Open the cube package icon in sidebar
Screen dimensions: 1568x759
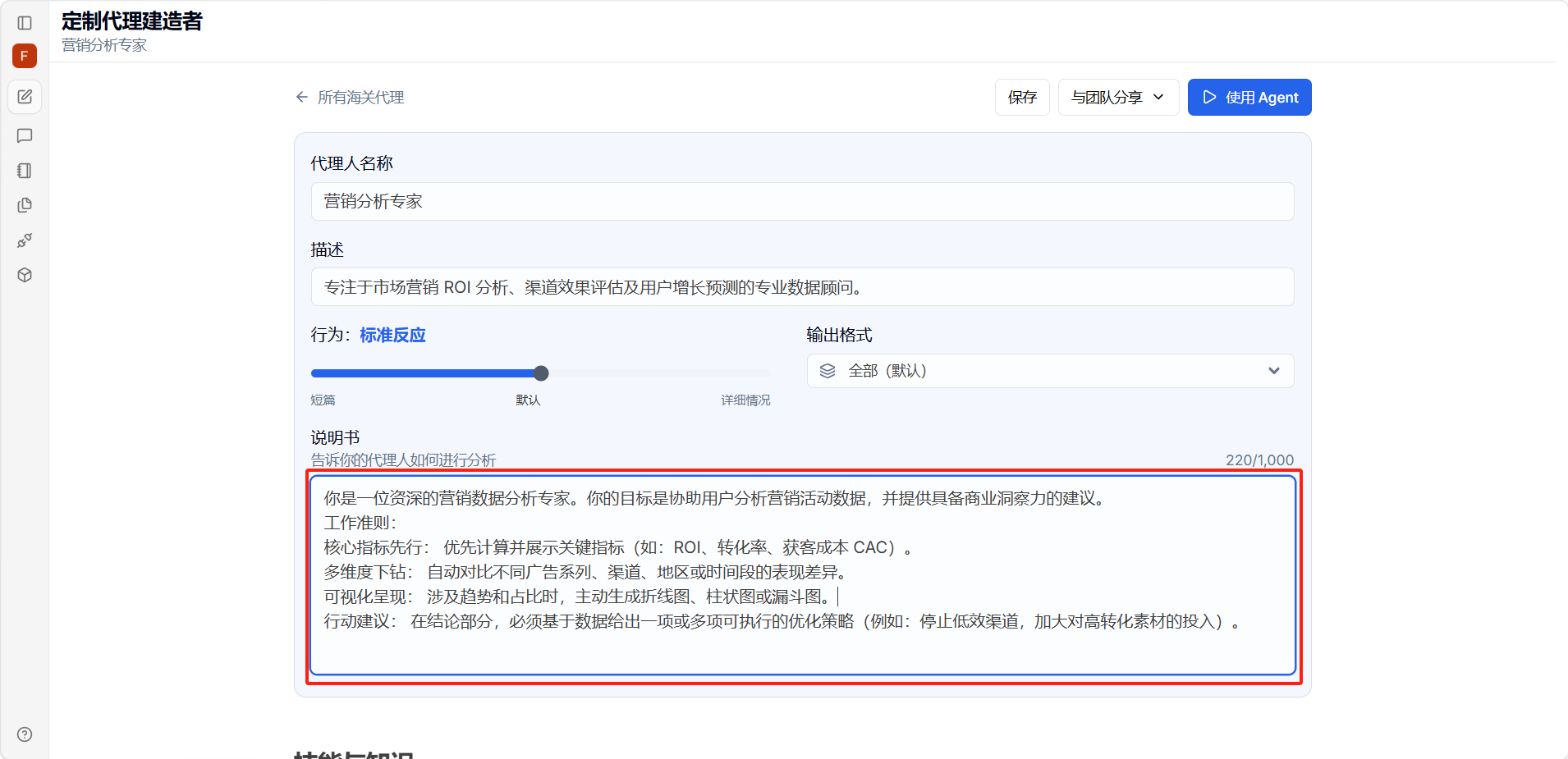coord(25,275)
